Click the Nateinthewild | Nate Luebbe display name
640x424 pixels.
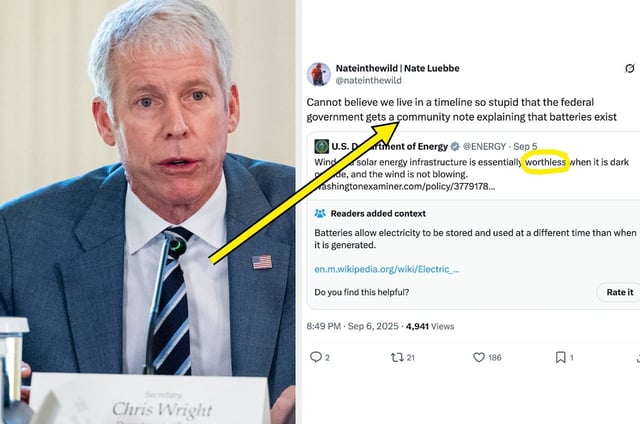click(398, 68)
